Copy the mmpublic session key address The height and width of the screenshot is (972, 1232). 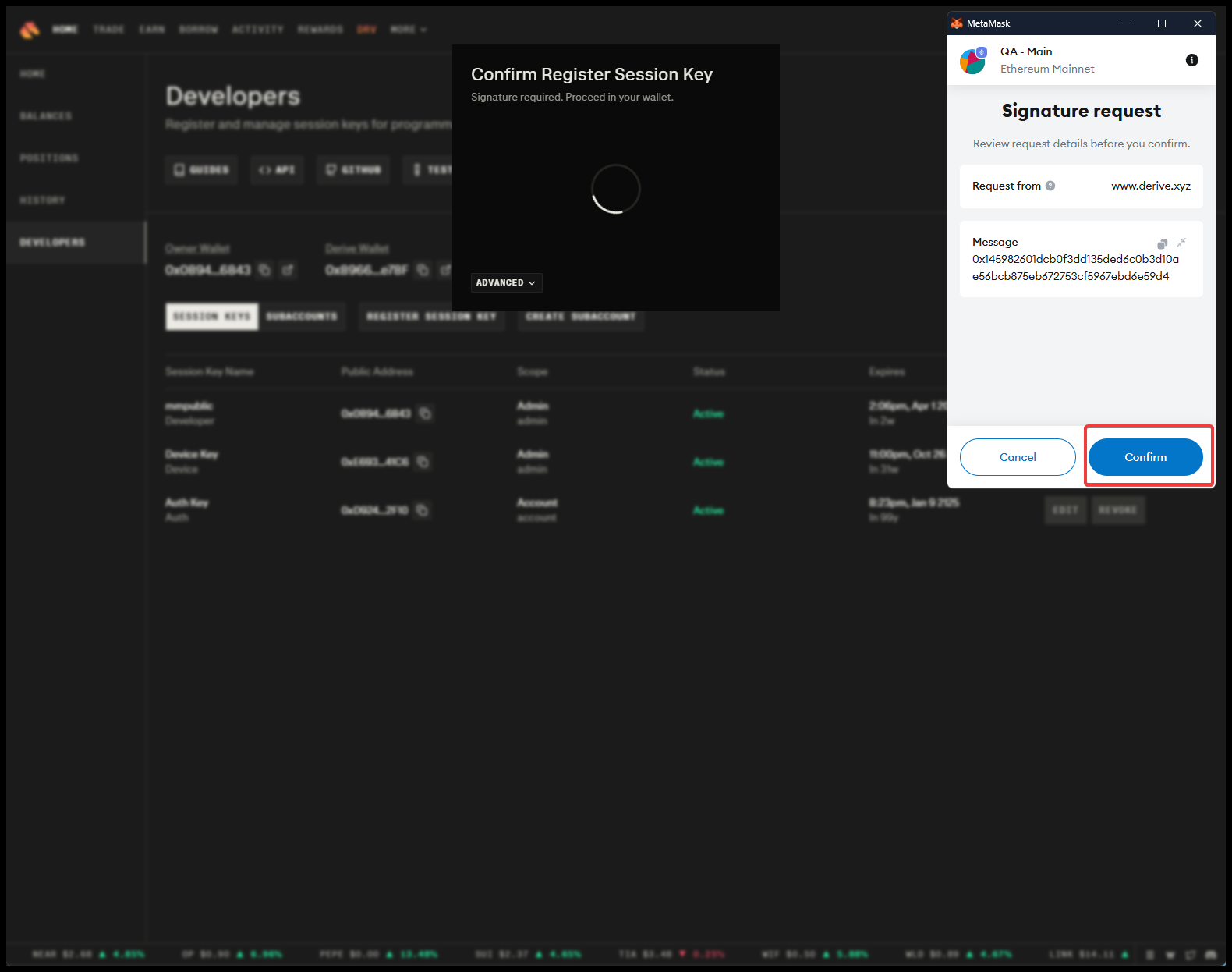pos(425,413)
